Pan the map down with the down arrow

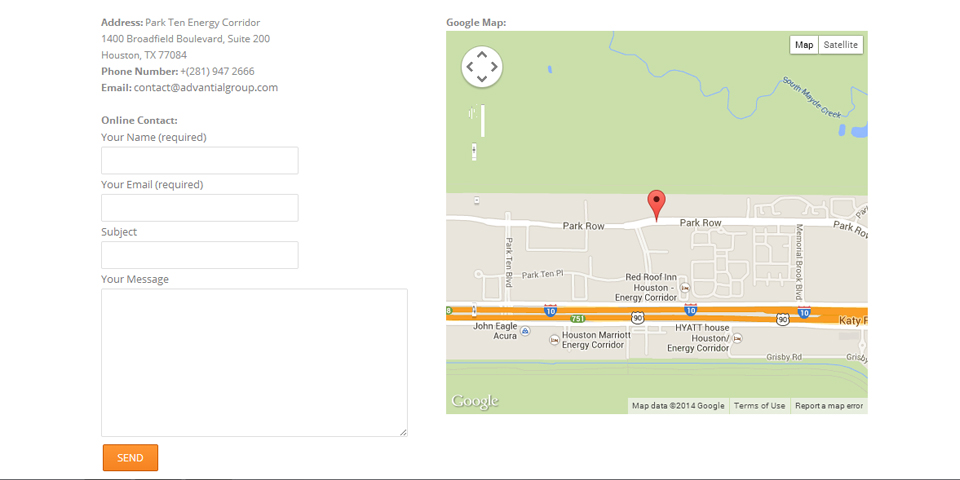click(x=482, y=78)
